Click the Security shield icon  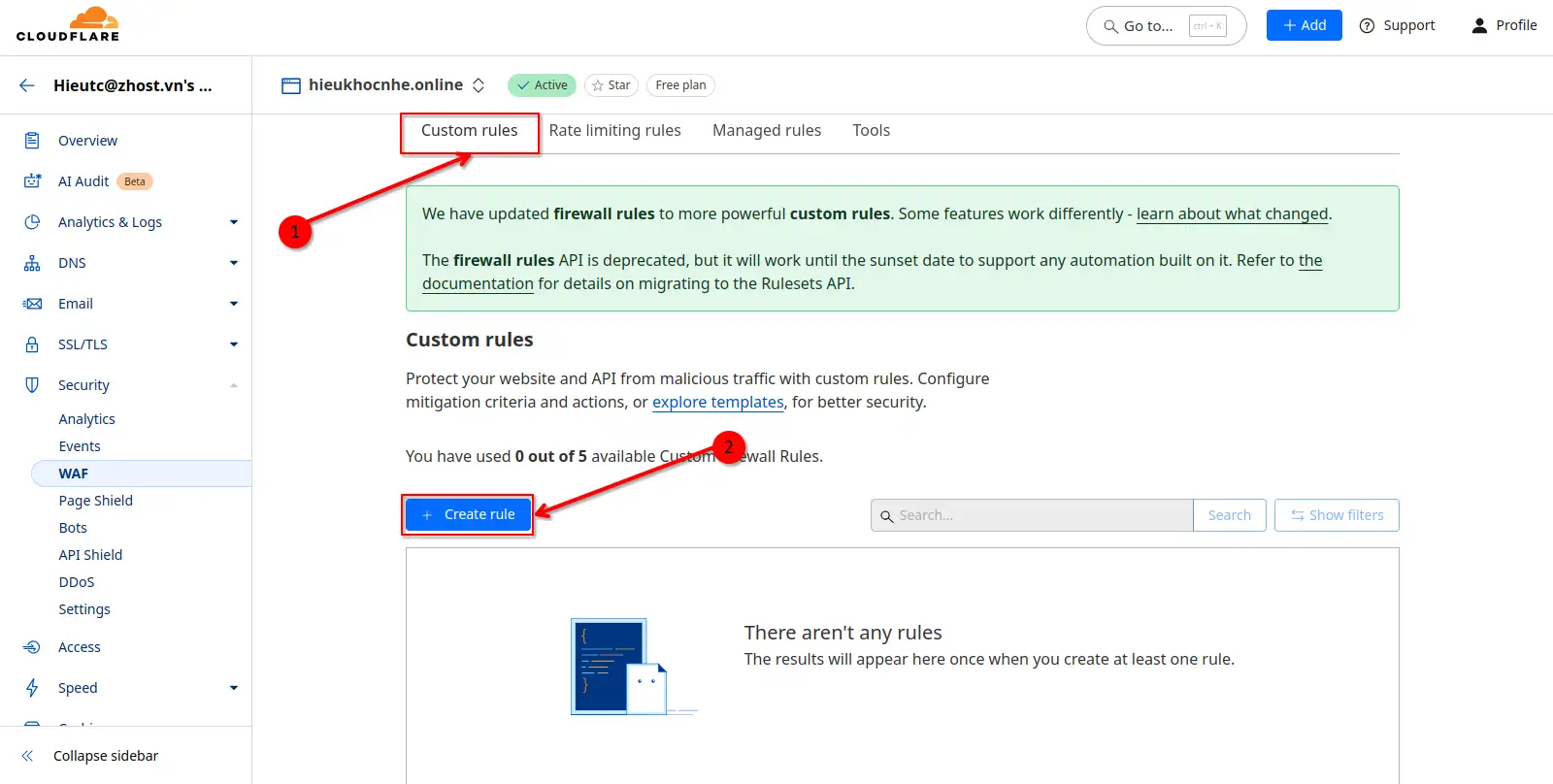point(32,385)
